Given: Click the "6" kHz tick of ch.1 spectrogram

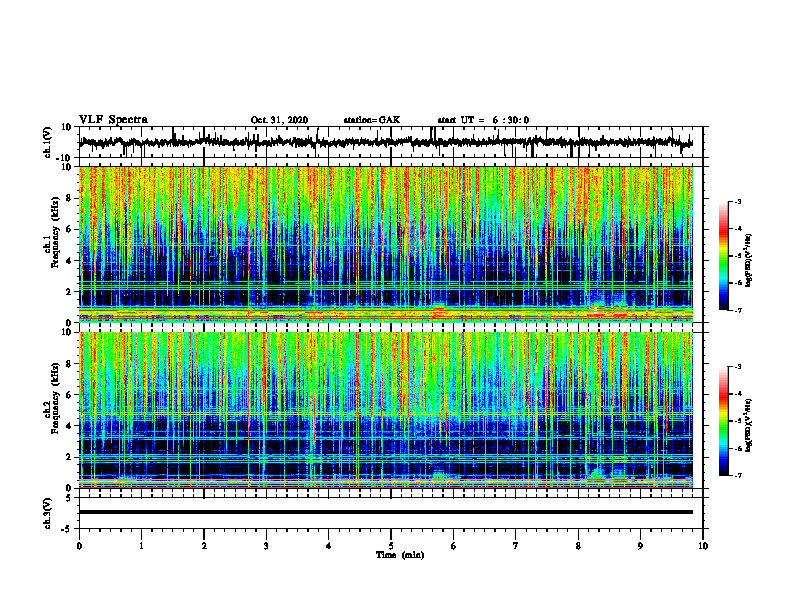Looking at the screenshot, I should (x=69, y=229).
